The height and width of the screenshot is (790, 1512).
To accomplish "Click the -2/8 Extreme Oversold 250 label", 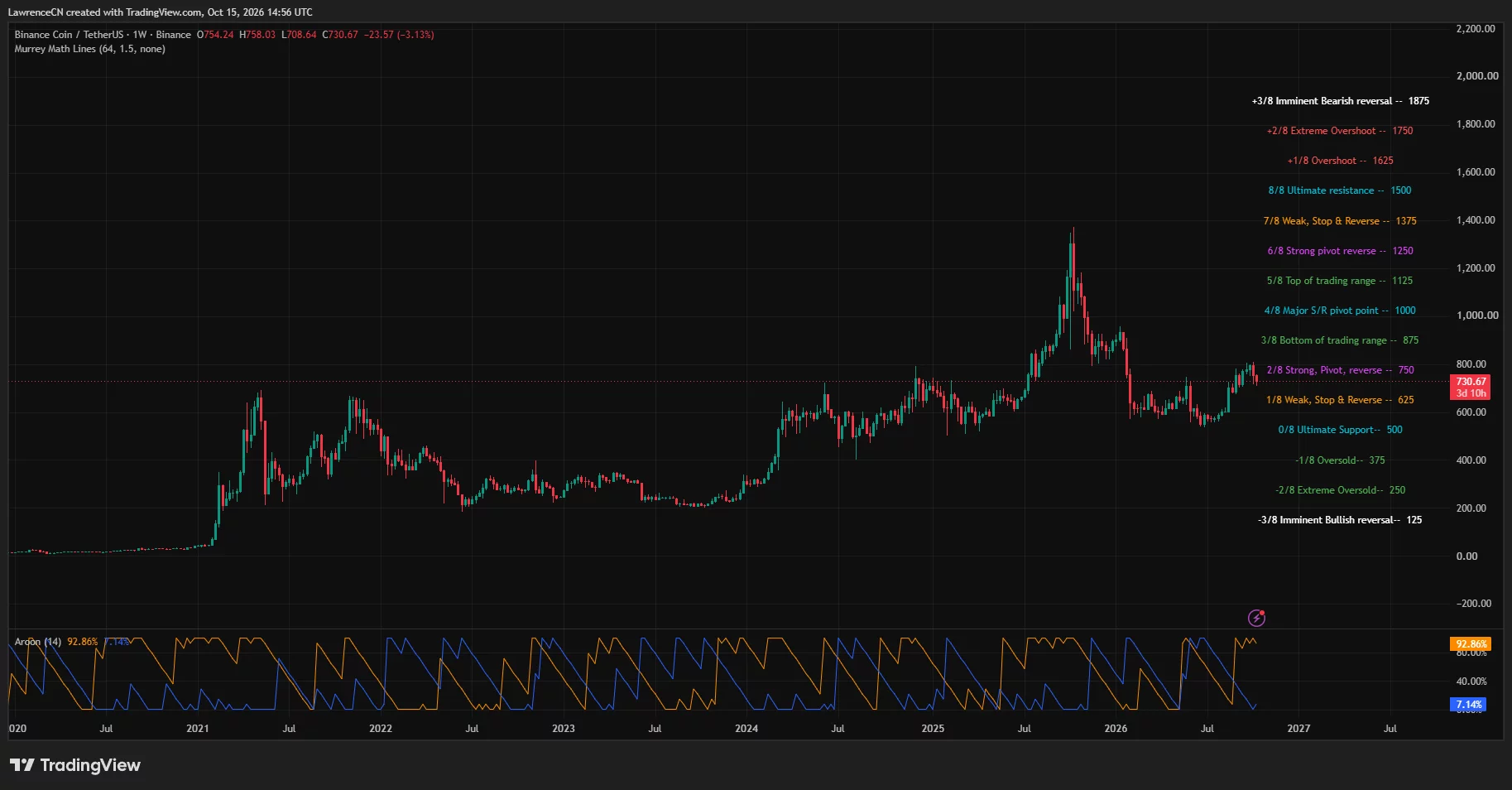I will 1340,490.
